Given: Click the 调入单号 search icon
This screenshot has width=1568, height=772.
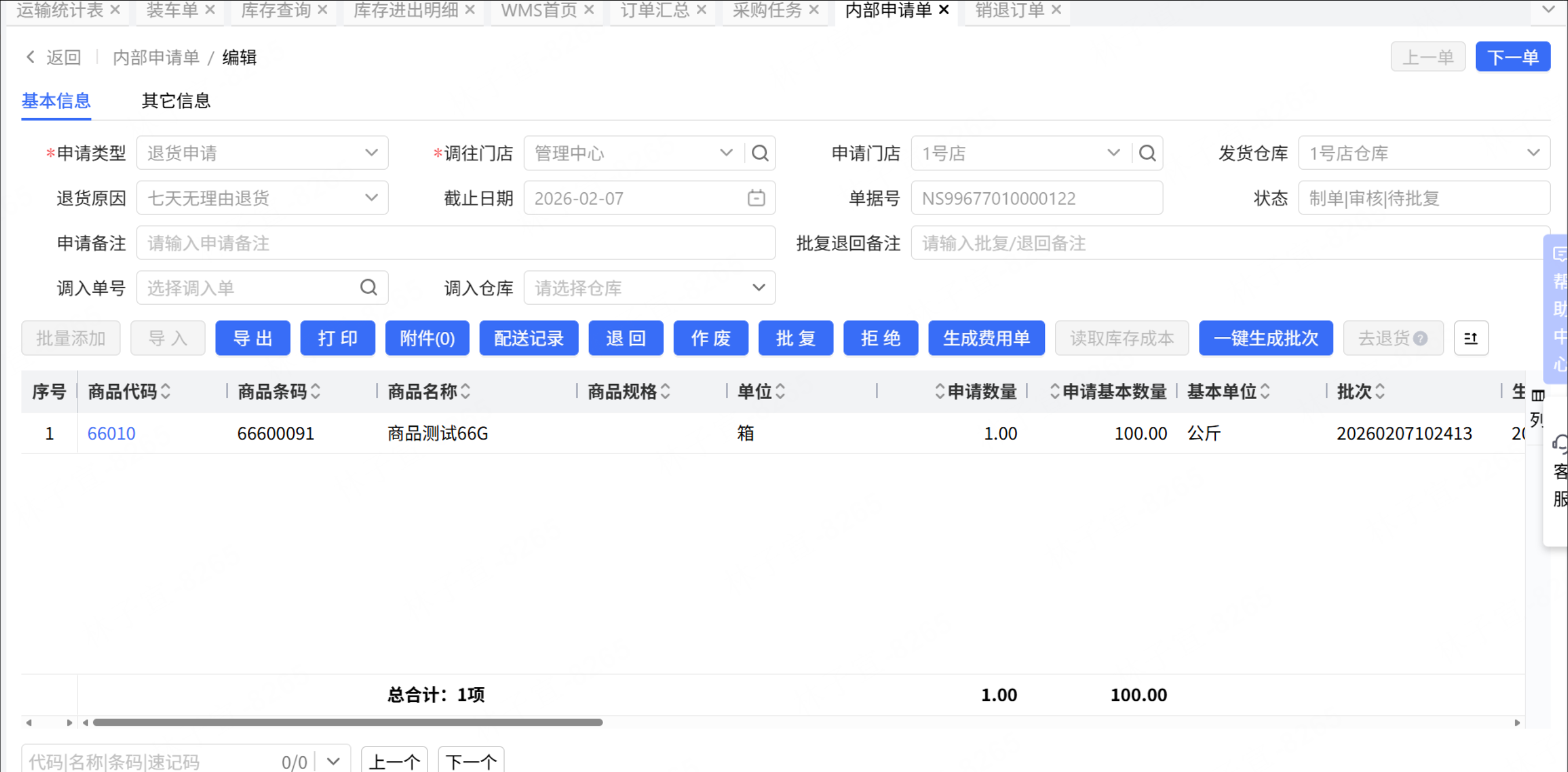Looking at the screenshot, I should click(368, 287).
